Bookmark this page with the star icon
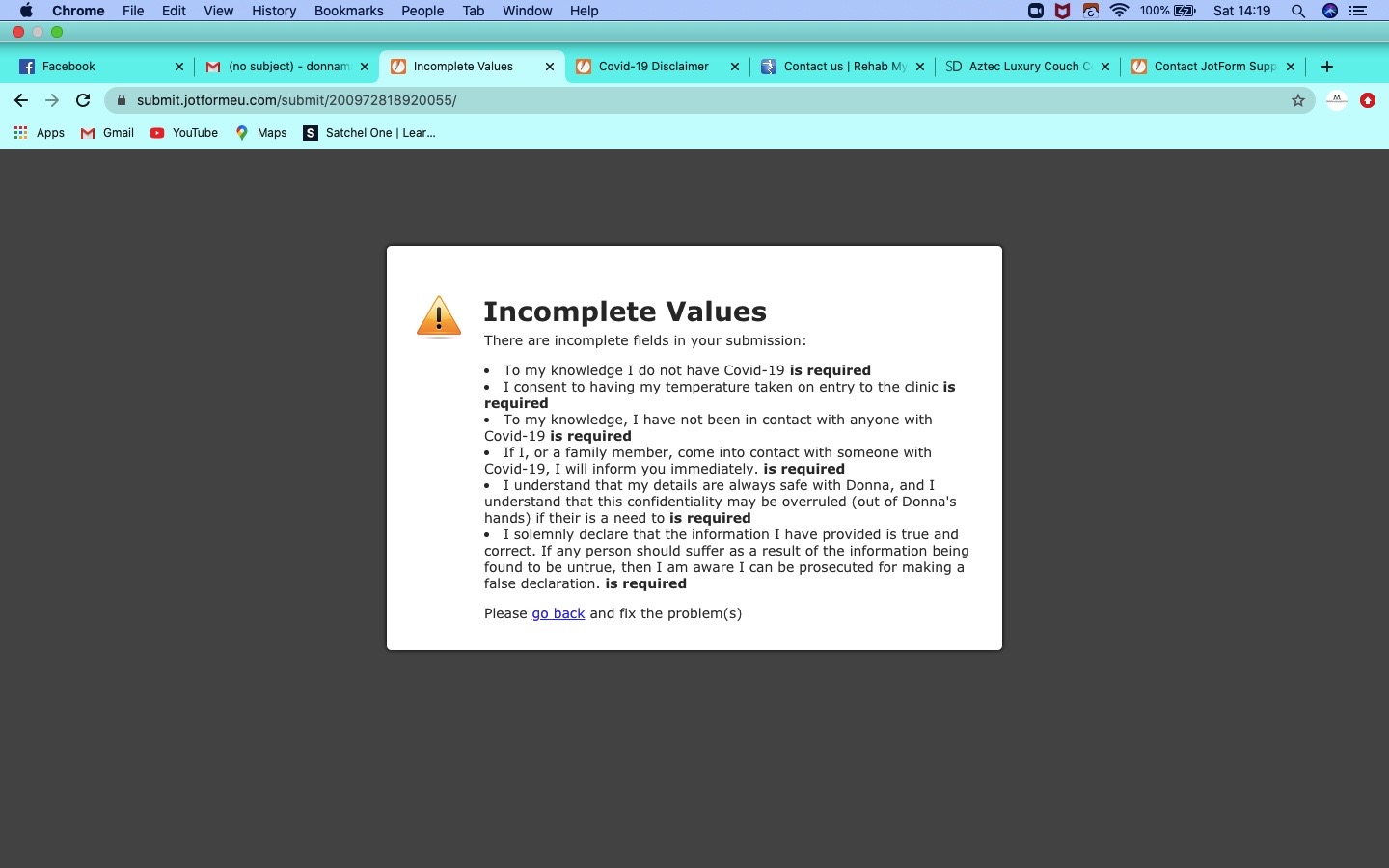The image size is (1389, 868). pyautogui.click(x=1298, y=100)
